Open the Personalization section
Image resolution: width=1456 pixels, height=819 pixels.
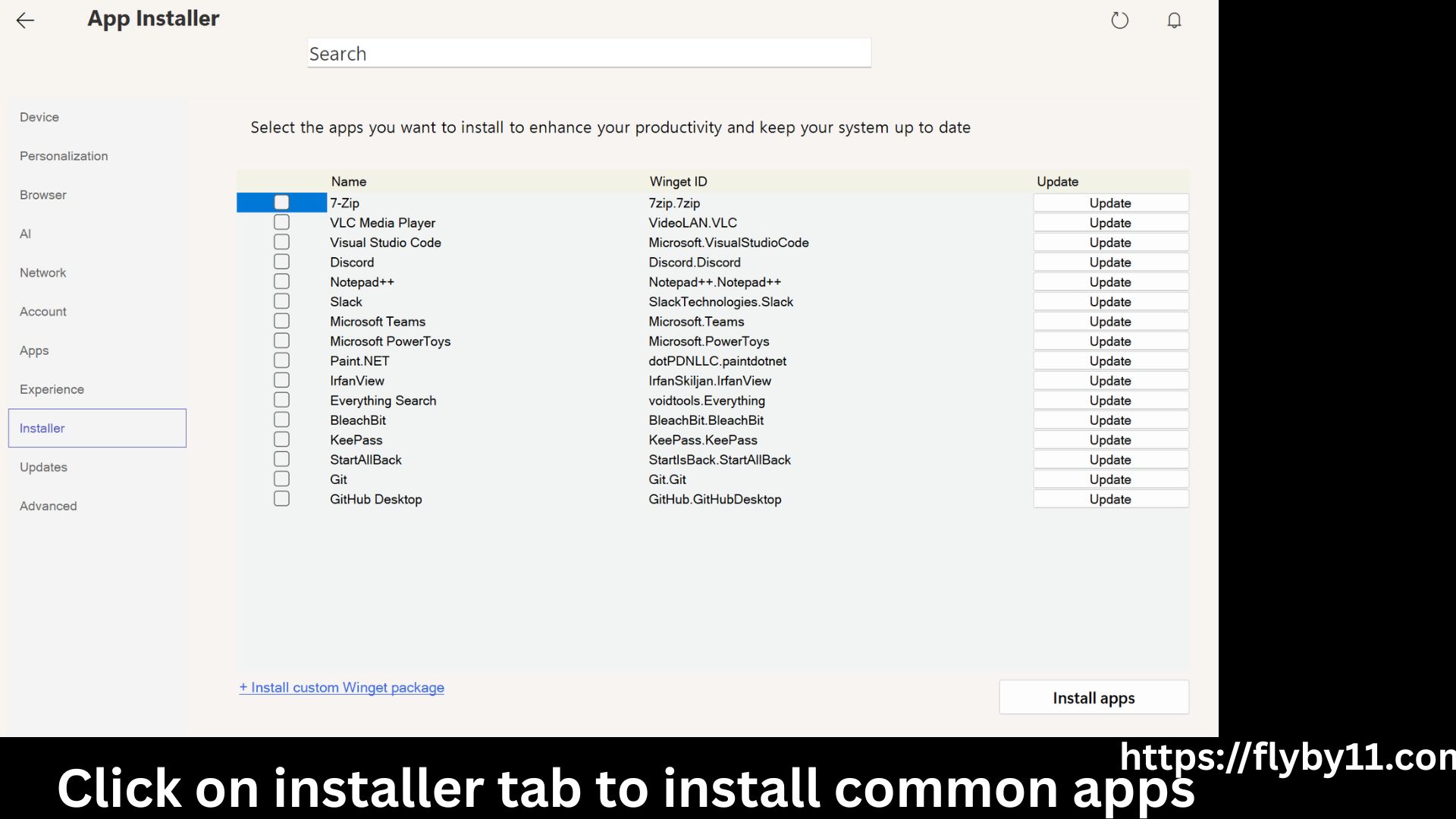coord(64,155)
